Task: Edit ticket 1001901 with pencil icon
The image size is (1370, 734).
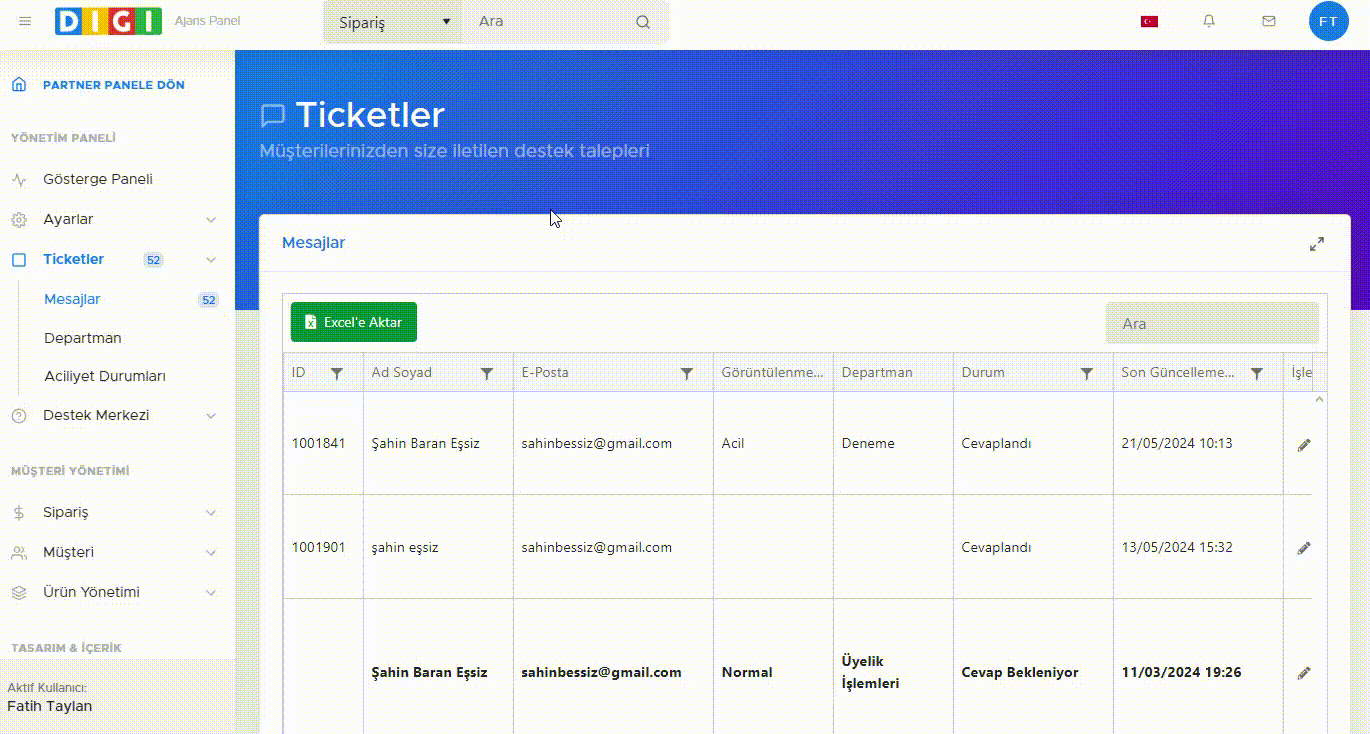Action: point(1304,549)
